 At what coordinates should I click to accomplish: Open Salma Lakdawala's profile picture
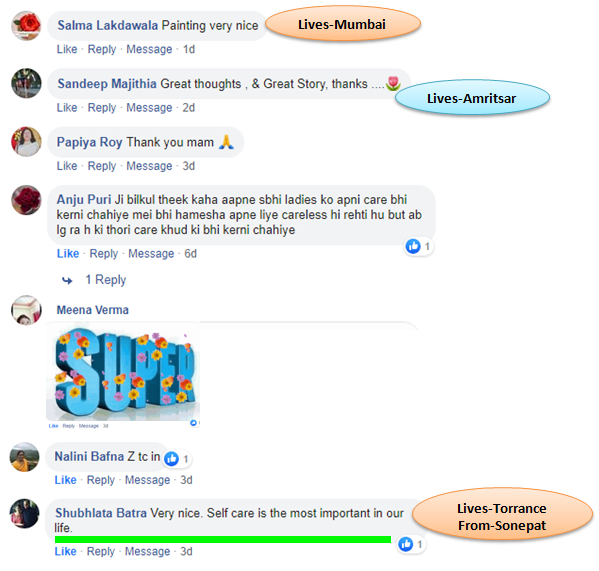click(26, 26)
